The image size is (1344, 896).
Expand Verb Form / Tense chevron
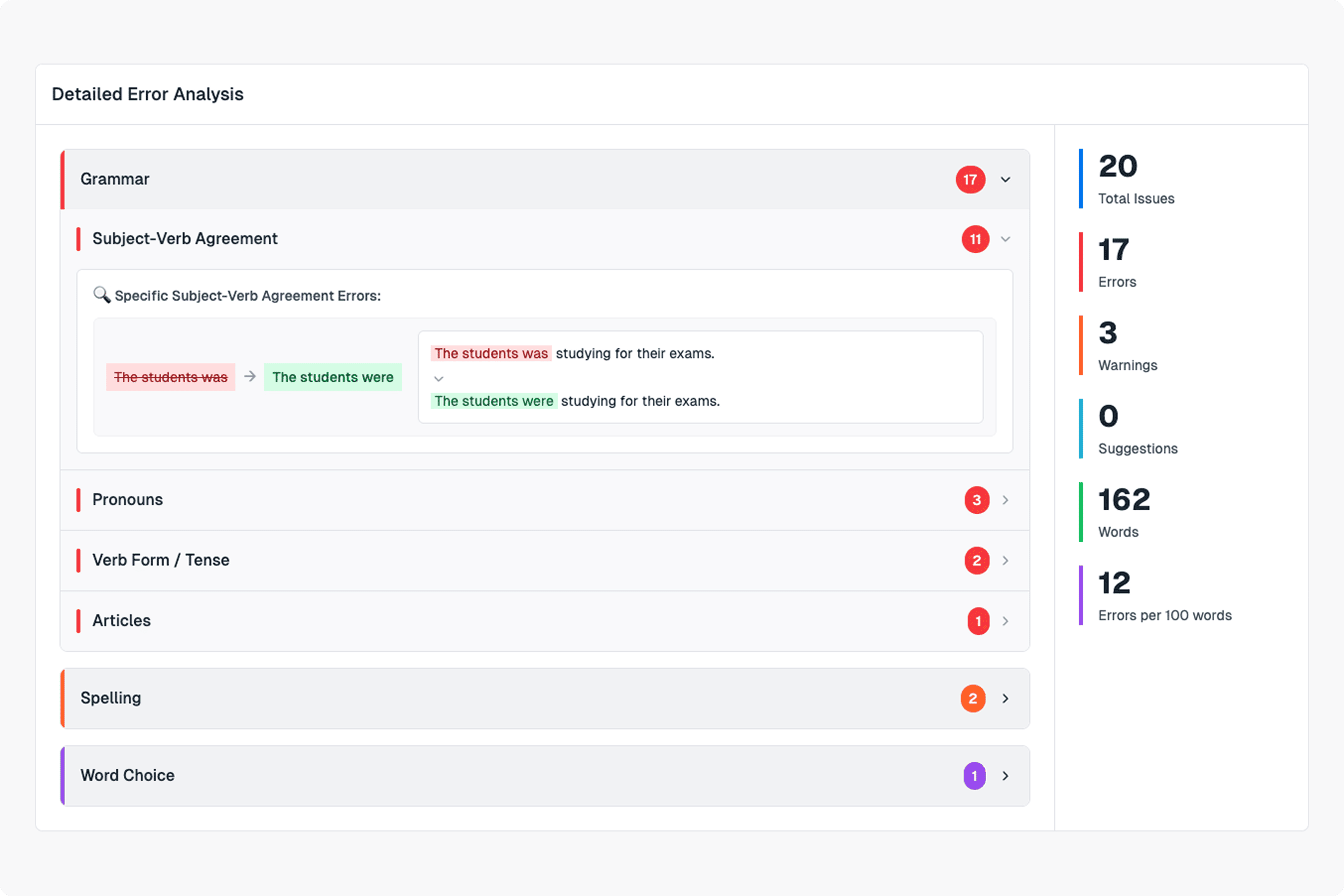pos(1005,561)
